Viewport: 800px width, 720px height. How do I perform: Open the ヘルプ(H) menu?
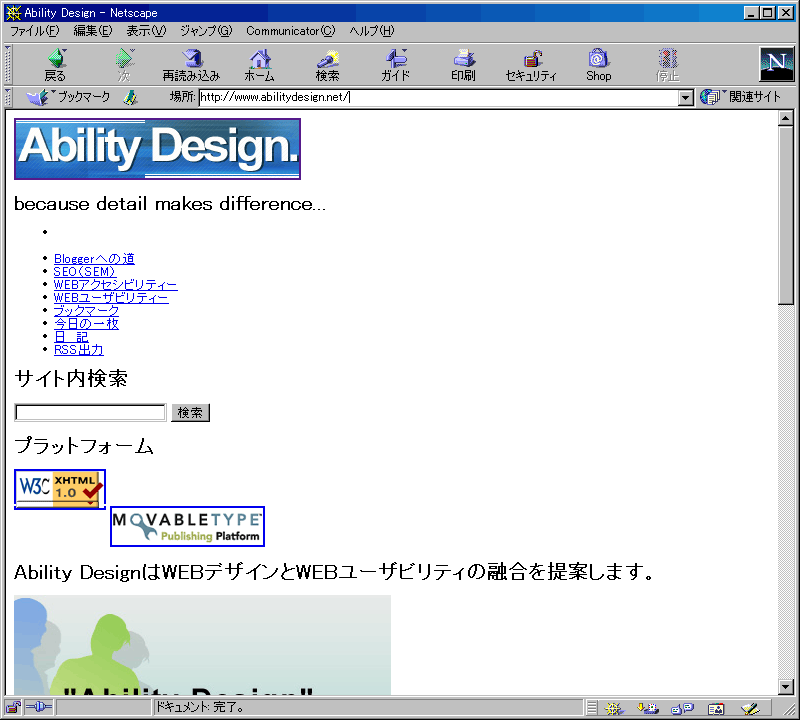(x=372, y=31)
